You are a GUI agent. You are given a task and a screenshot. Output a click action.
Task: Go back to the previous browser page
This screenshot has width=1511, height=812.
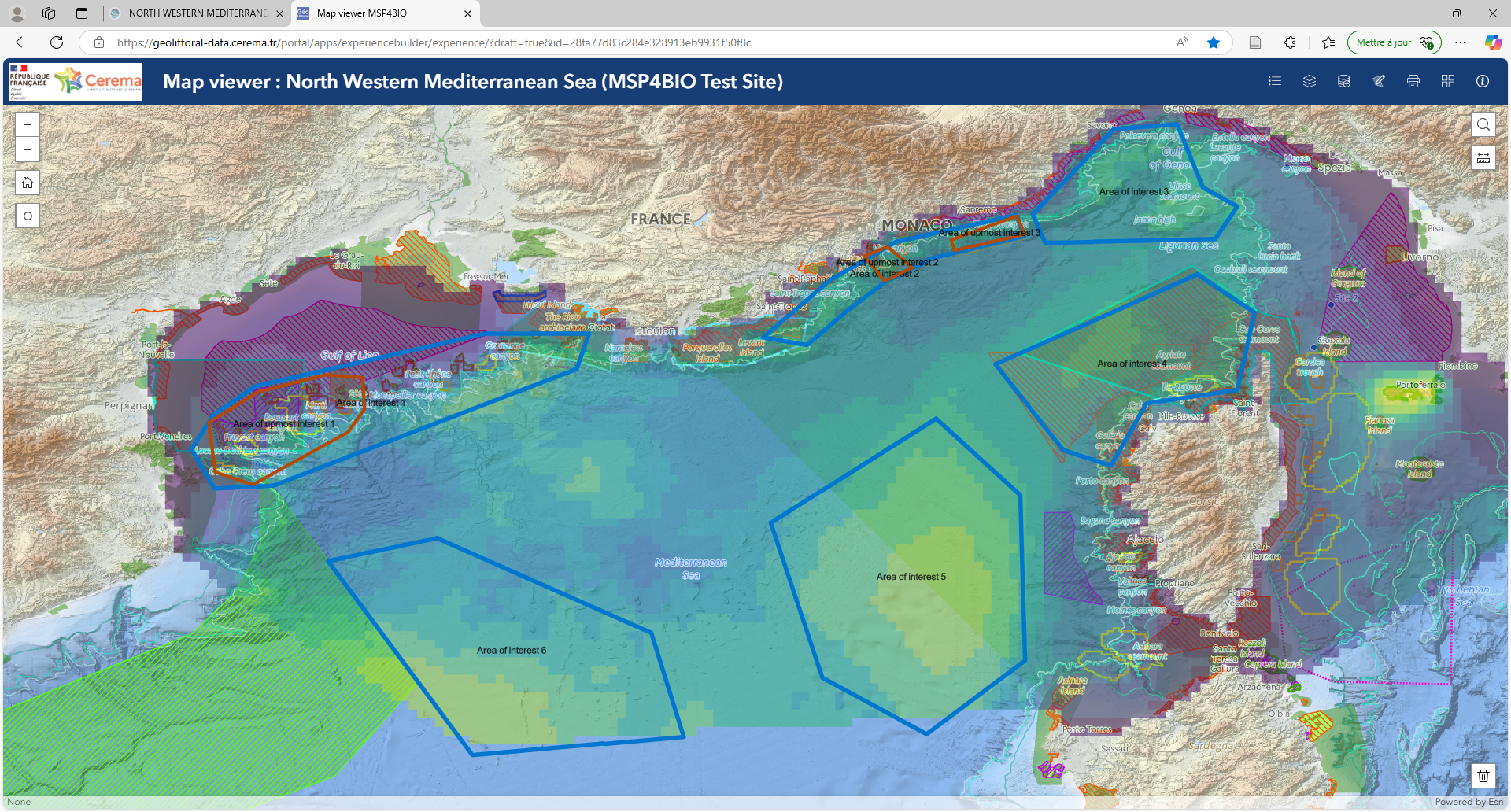22,42
